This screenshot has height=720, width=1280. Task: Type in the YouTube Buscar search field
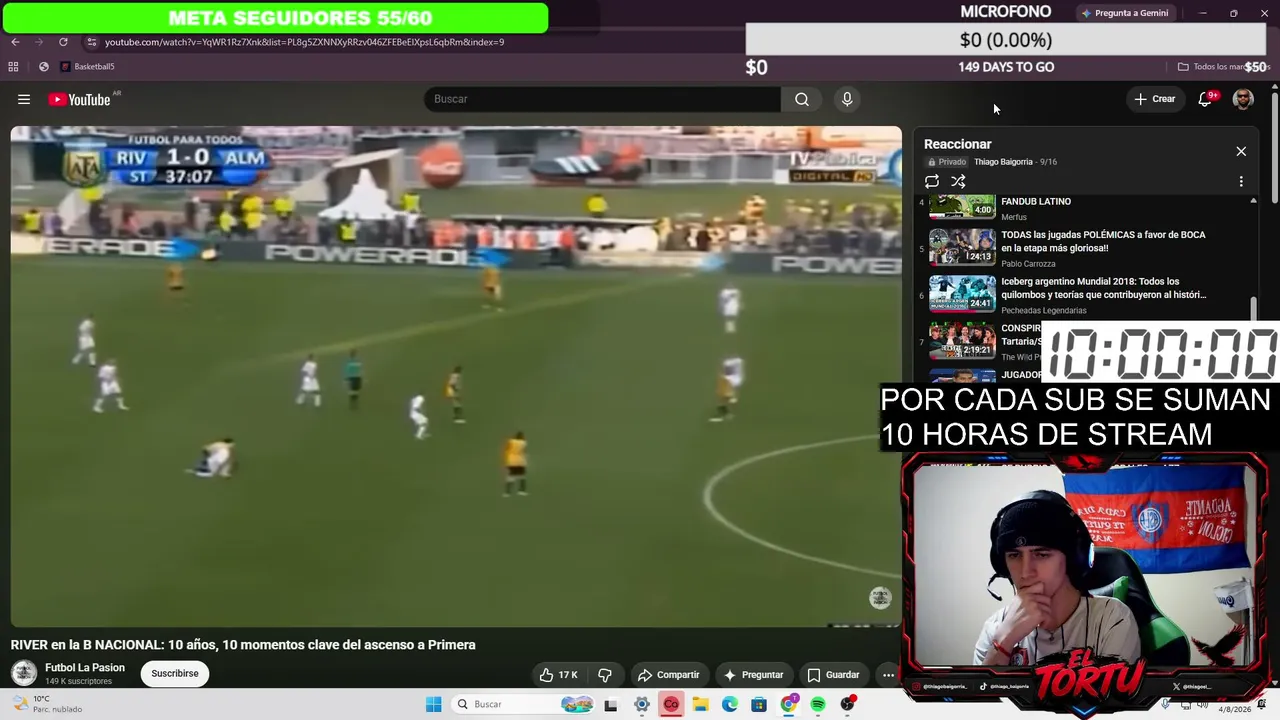click(603, 99)
